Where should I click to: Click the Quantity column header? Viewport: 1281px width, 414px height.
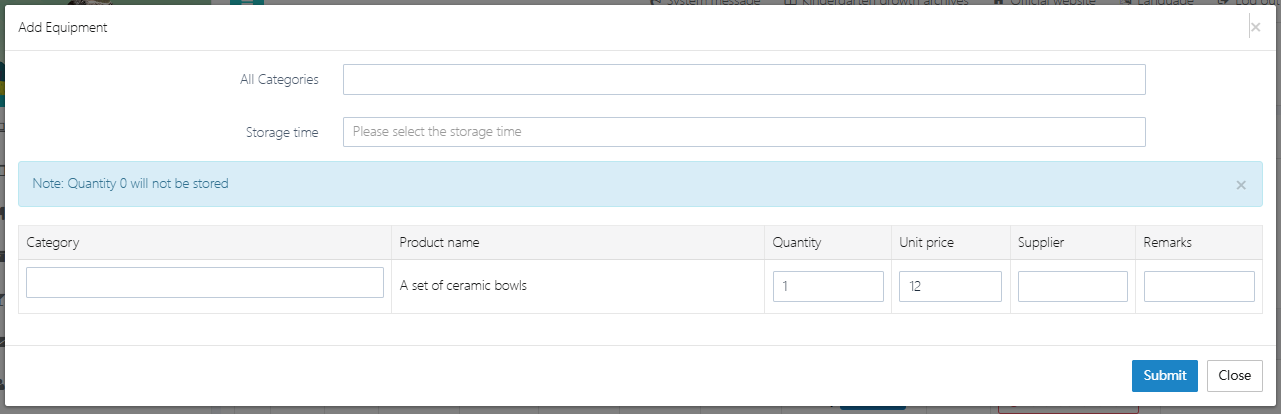coord(797,243)
